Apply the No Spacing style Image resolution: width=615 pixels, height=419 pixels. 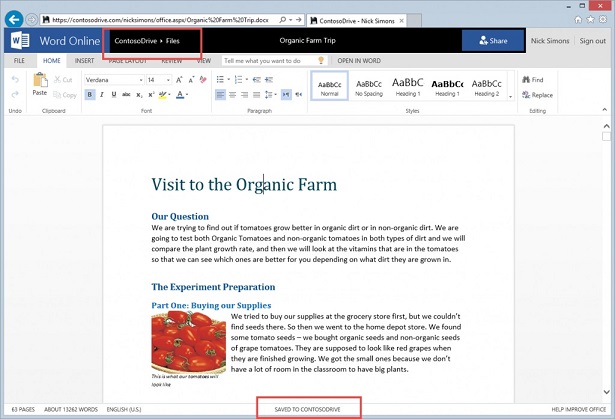tap(369, 88)
